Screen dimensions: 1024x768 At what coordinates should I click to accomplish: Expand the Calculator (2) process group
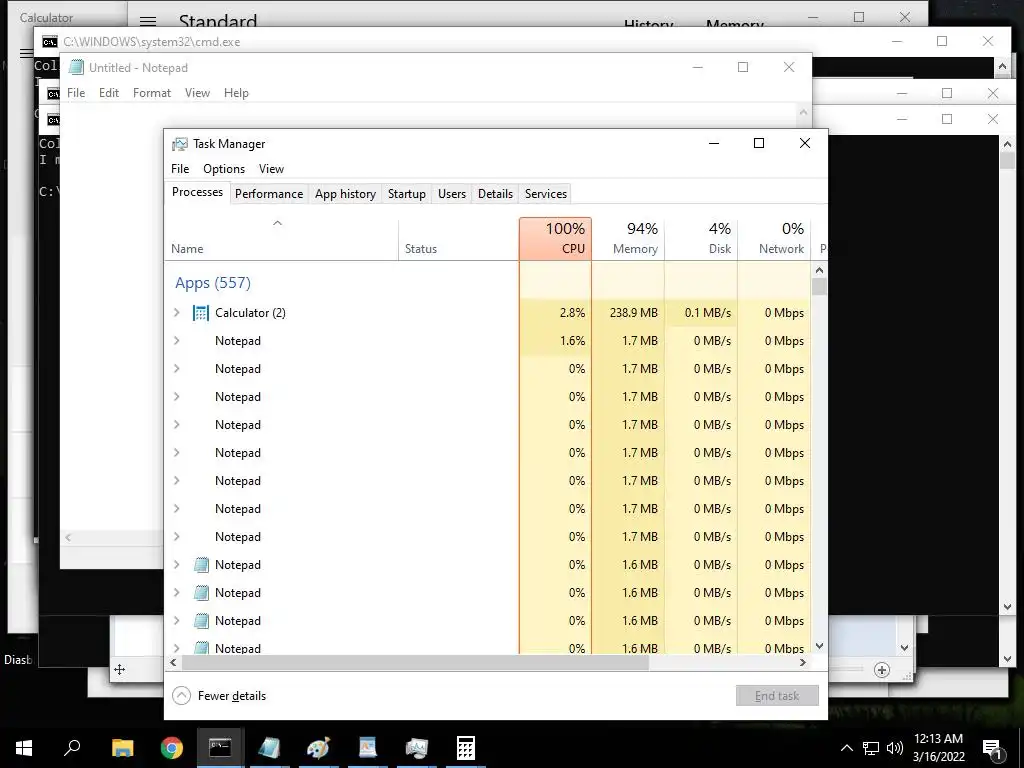click(176, 313)
